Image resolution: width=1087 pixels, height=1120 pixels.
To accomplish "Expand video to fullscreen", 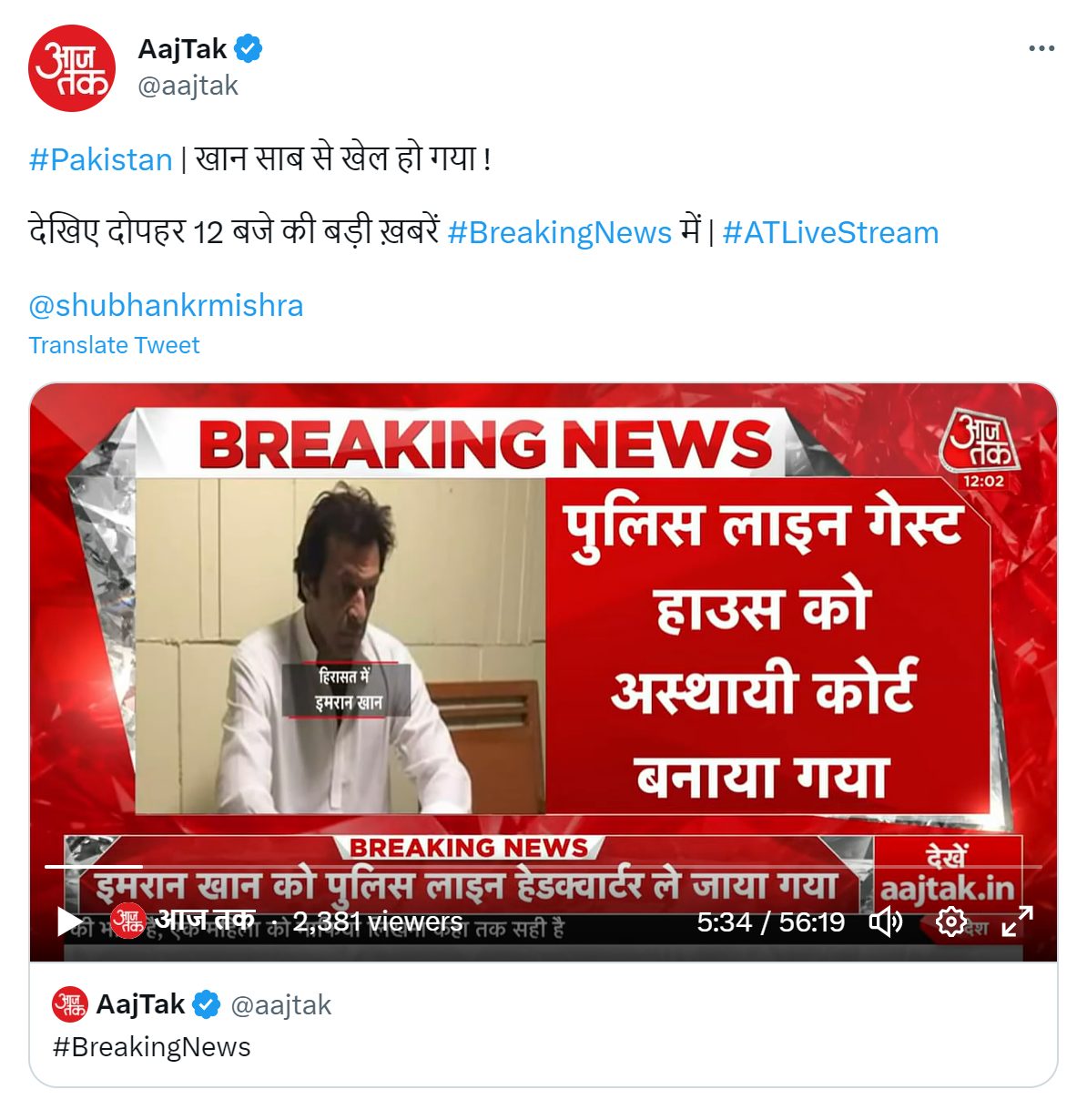I will 1017,921.
